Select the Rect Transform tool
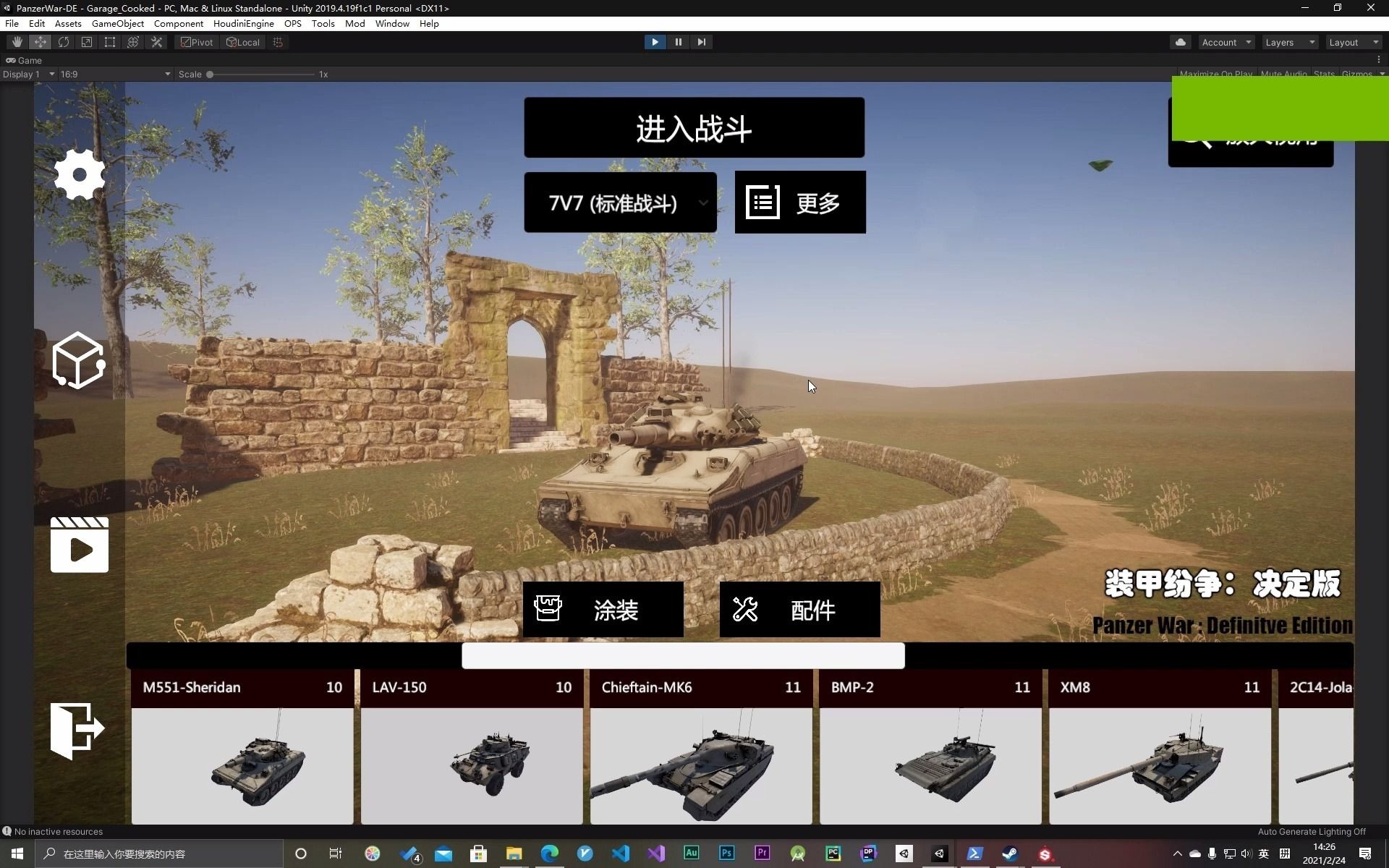 pos(110,42)
